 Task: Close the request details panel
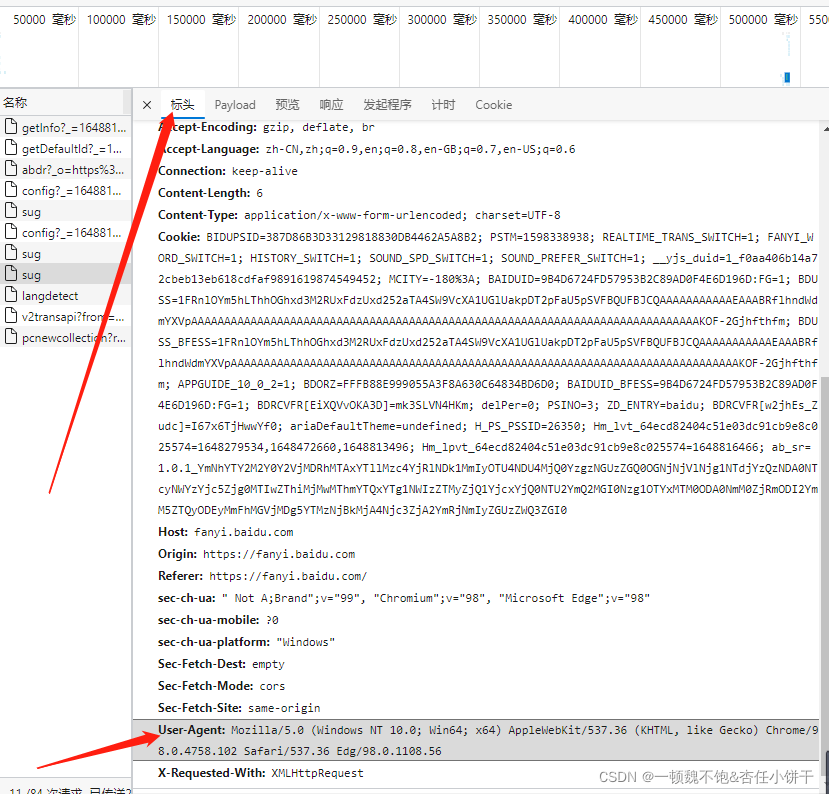(147, 105)
